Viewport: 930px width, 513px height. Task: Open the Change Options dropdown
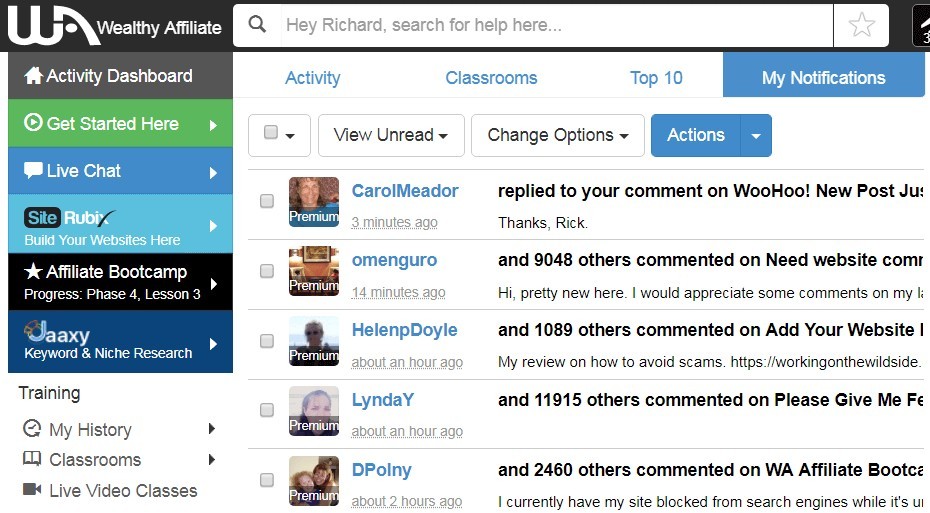tap(558, 135)
